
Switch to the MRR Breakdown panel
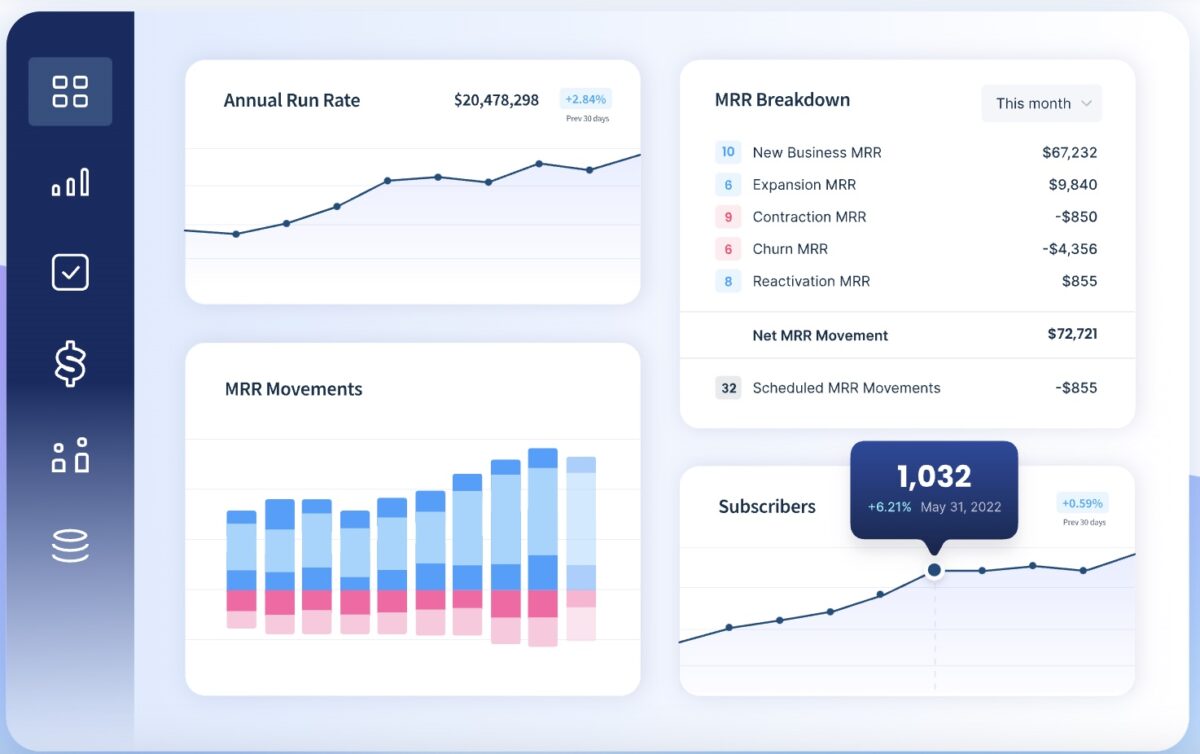(781, 100)
